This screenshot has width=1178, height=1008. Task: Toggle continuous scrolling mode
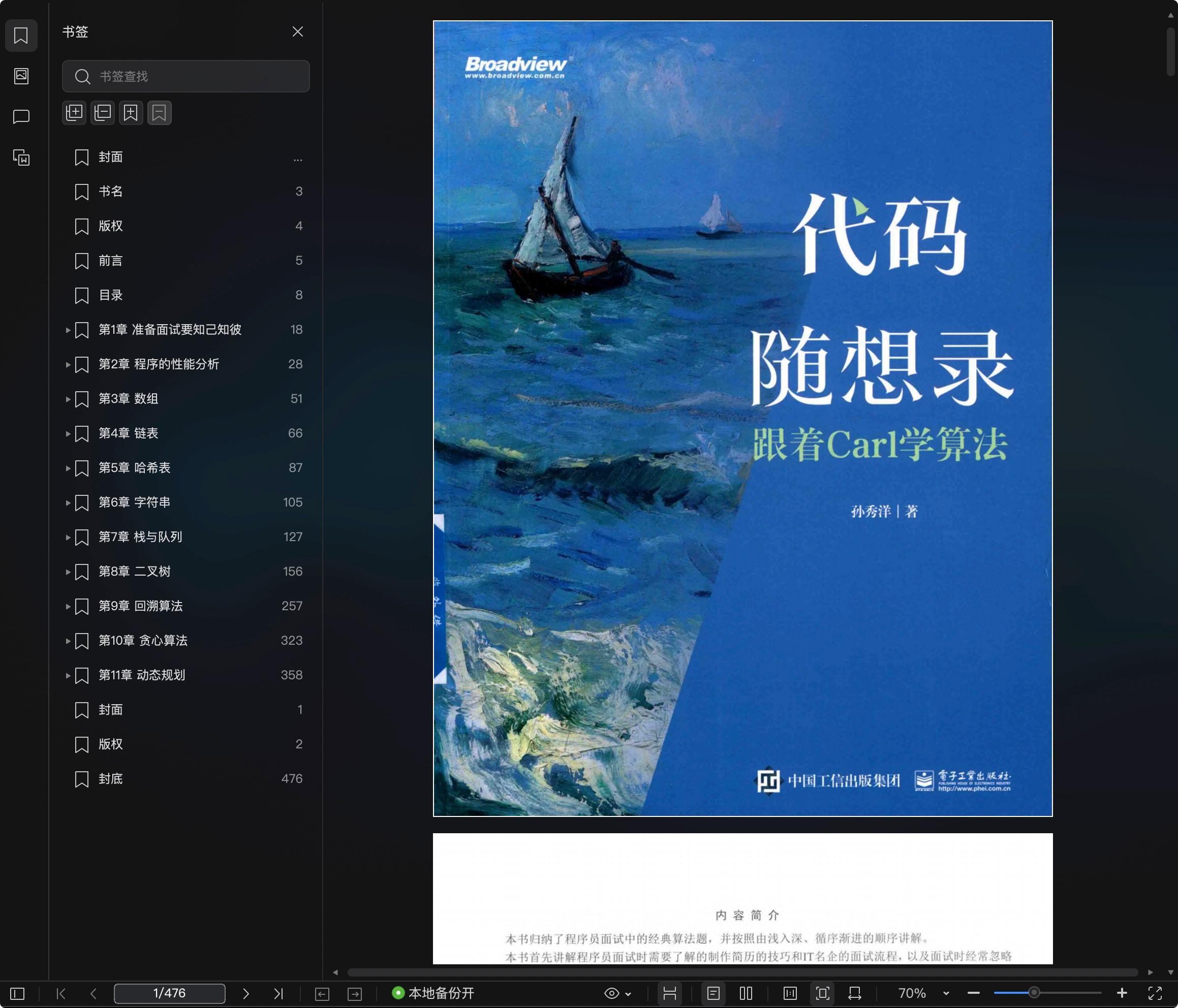tap(670, 993)
